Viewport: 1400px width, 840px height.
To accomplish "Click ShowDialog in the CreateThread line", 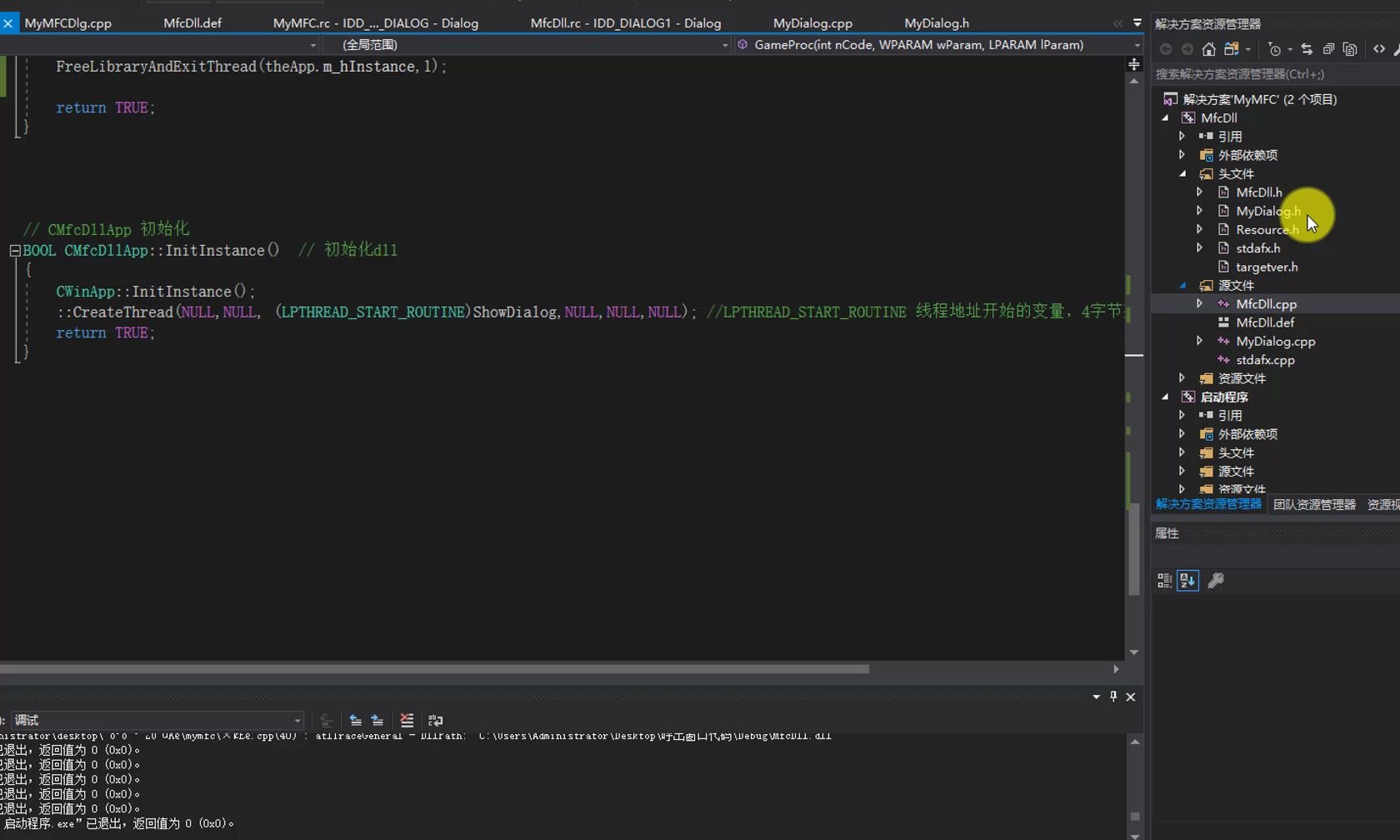I will pyautogui.click(x=514, y=312).
